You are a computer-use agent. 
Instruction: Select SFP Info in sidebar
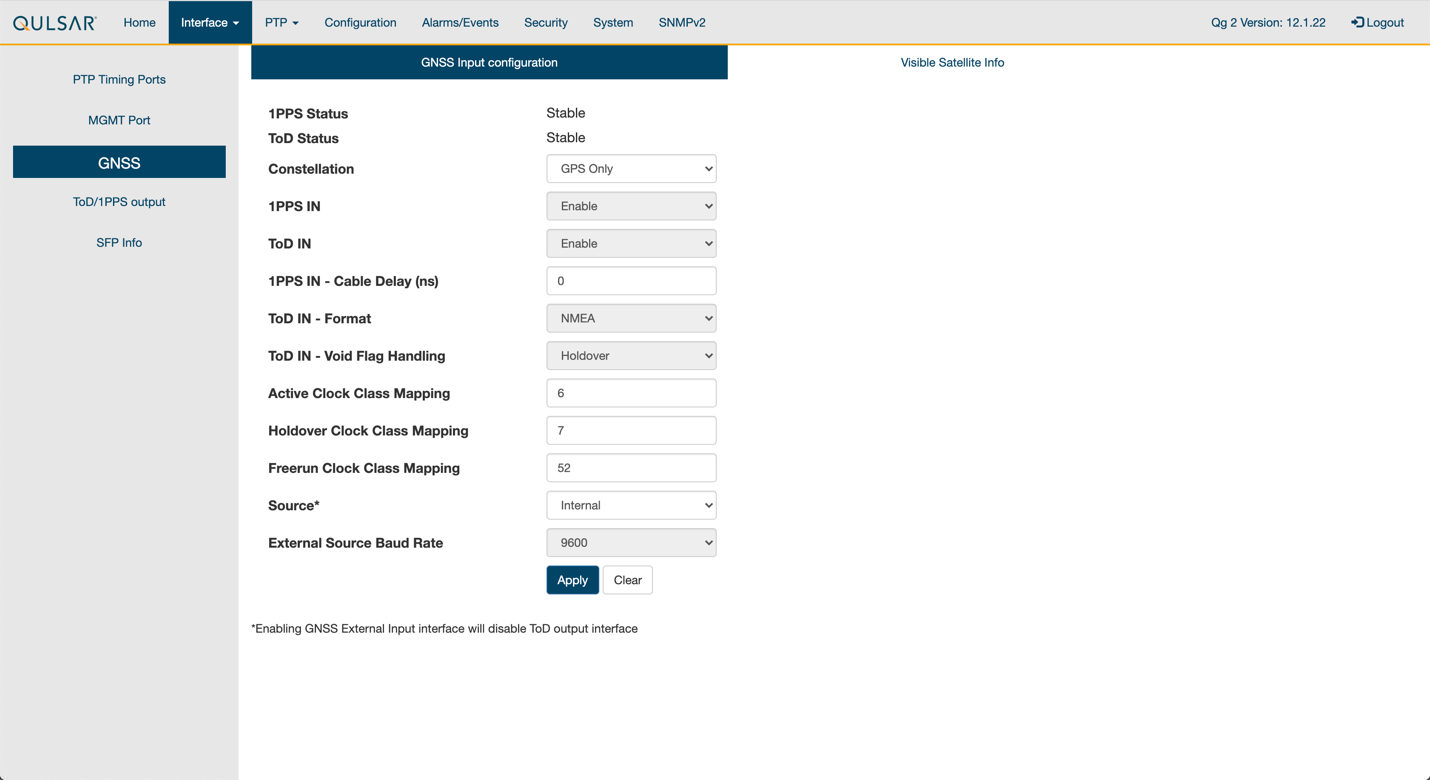click(x=119, y=243)
